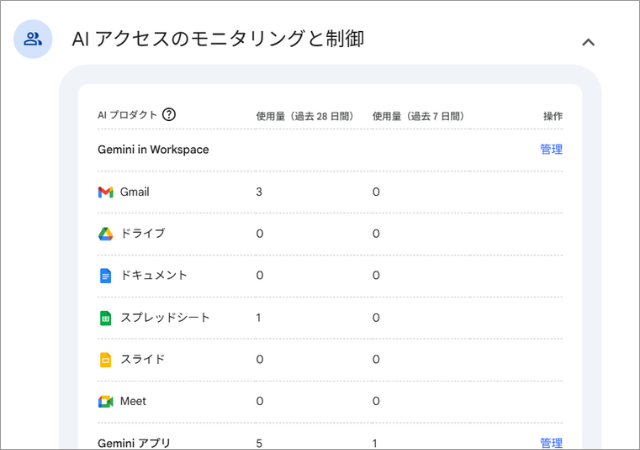
Task: Click Gmail 28-day usage value 3
Action: point(259,192)
